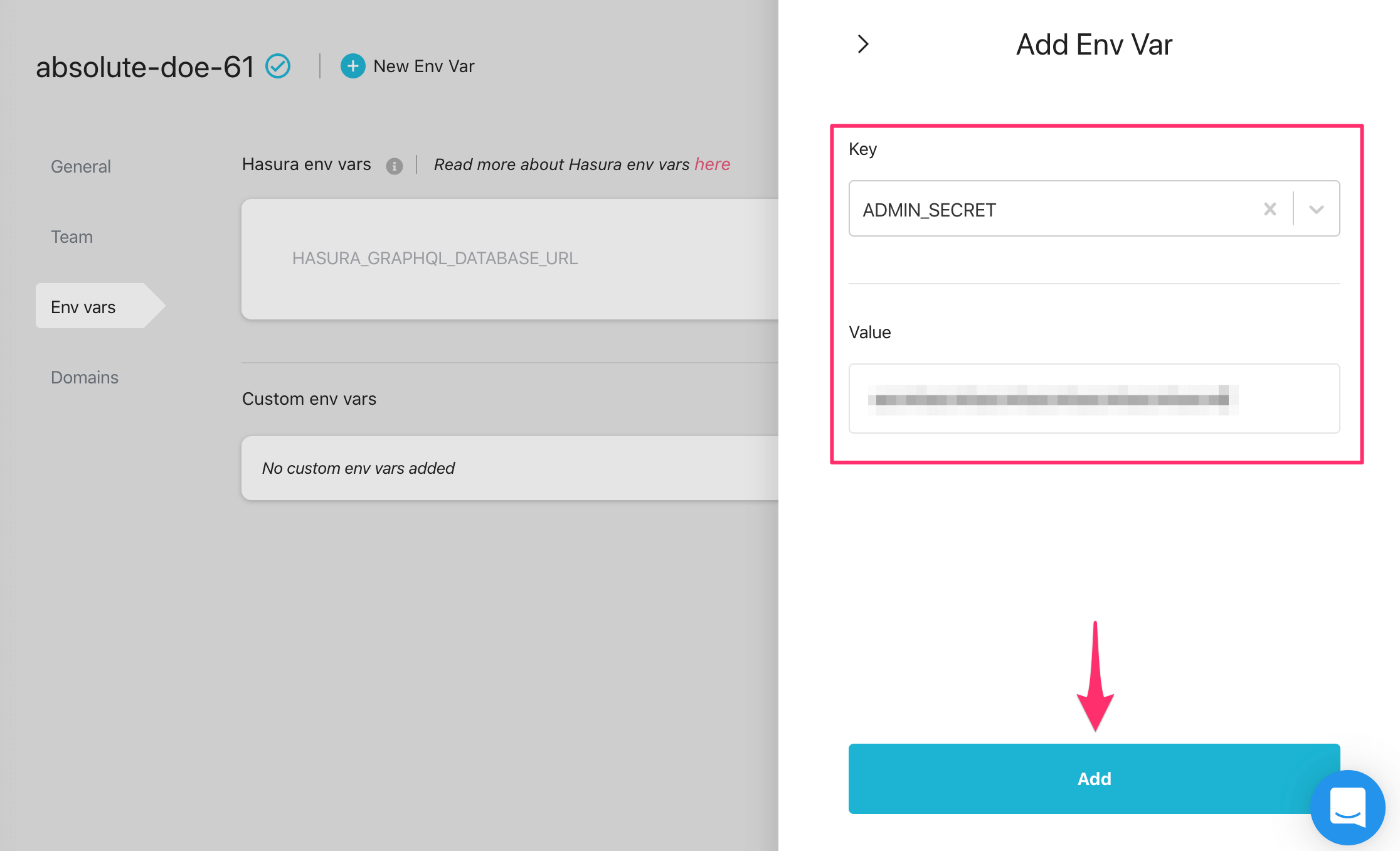Click the plus icon beside New Env Var
This screenshot has height=851, width=1400.
point(353,66)
